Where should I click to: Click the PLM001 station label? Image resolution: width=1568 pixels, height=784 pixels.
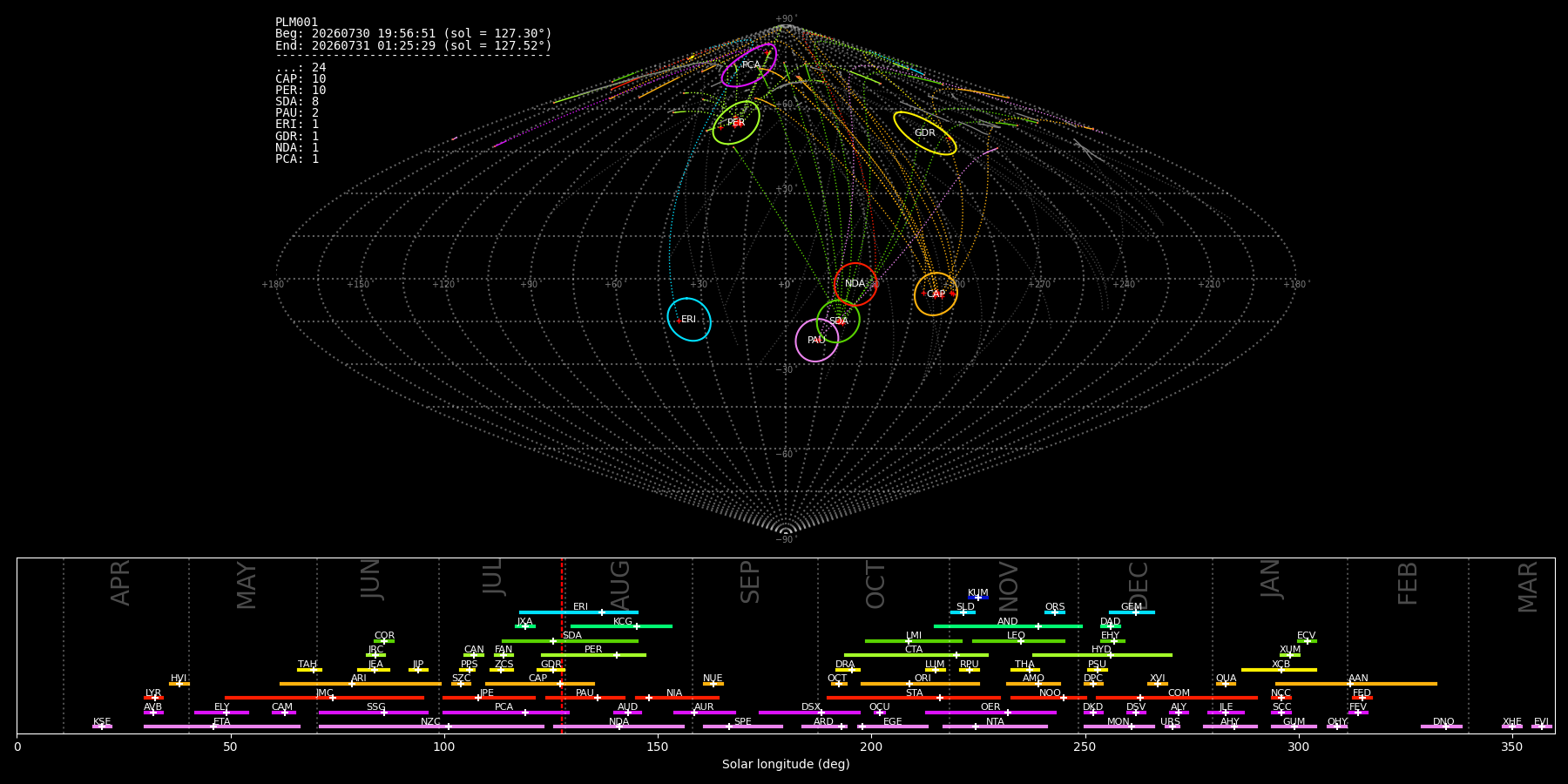[x=297, y=23]
